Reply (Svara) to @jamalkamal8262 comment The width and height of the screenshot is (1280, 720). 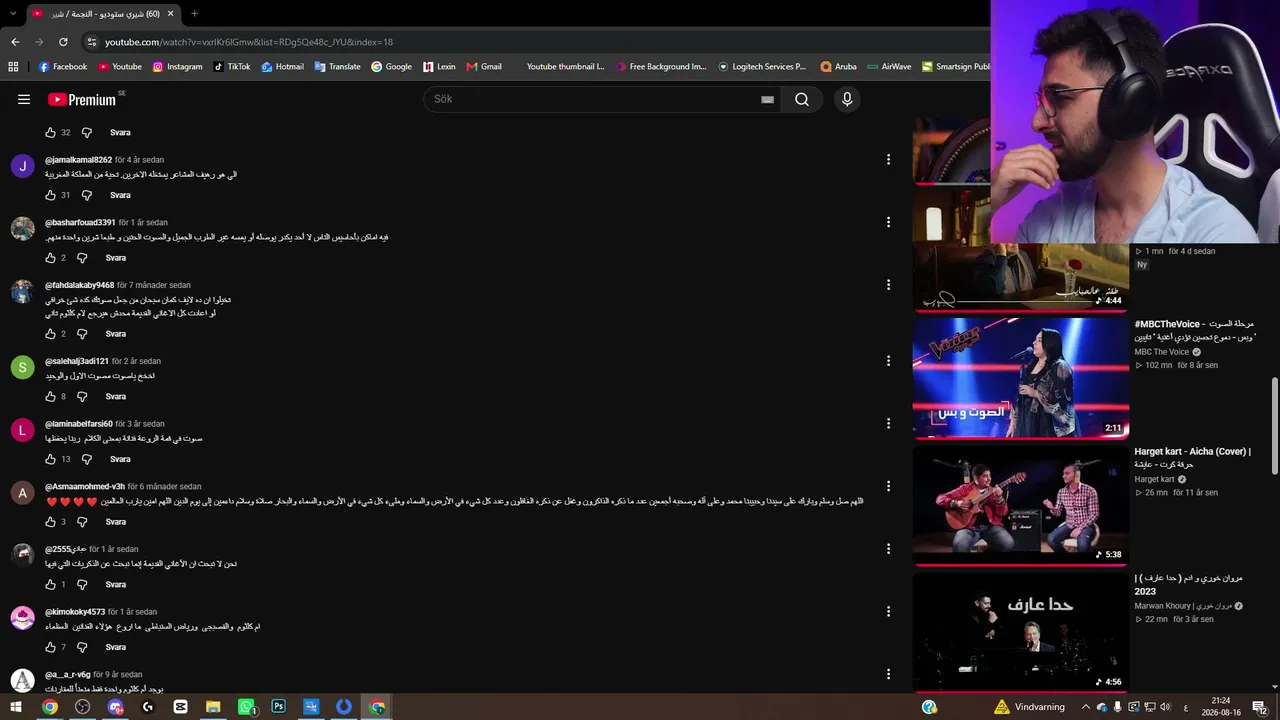[x=120, y=195]
